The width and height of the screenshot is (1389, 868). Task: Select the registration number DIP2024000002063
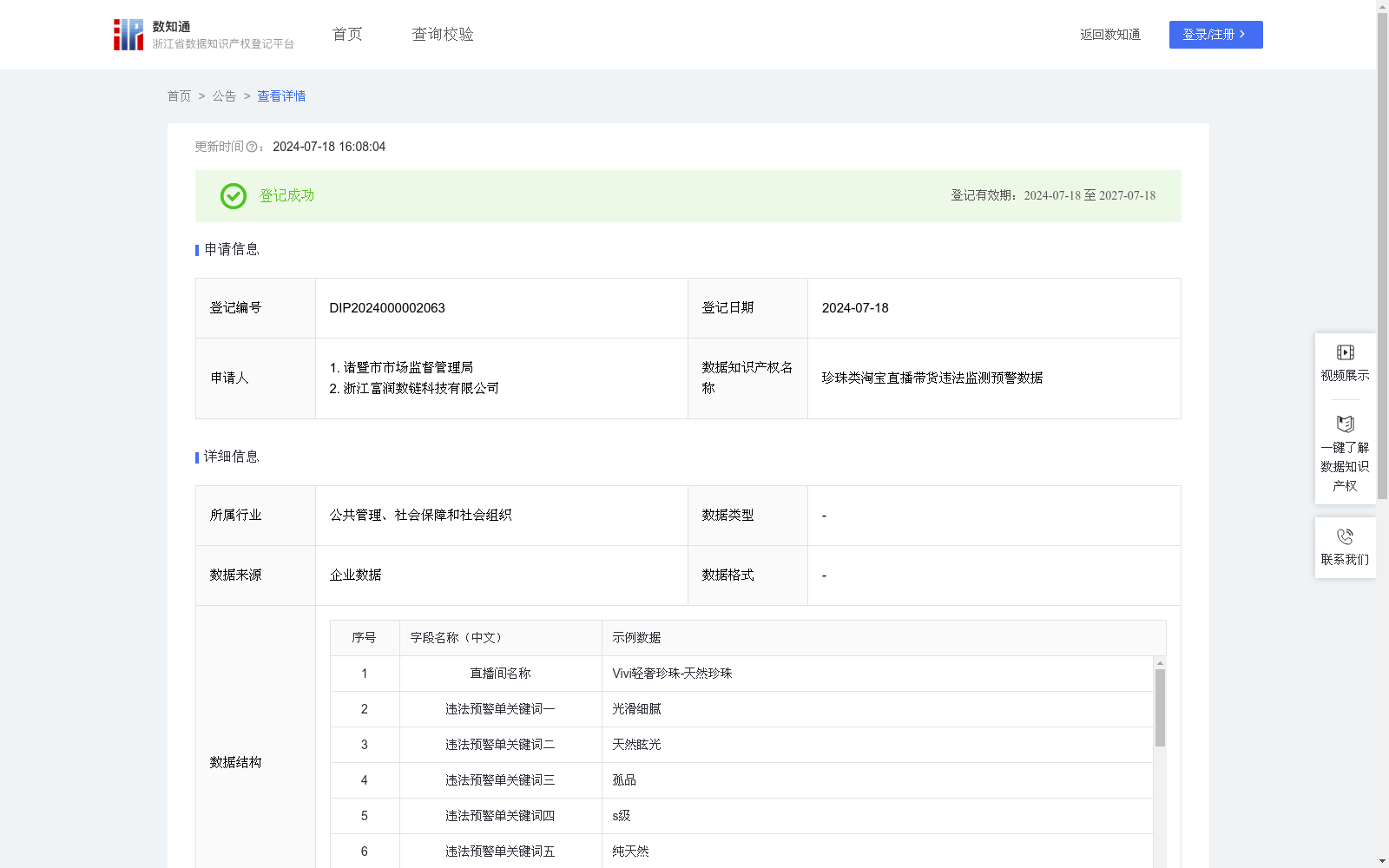coord(387,308)
